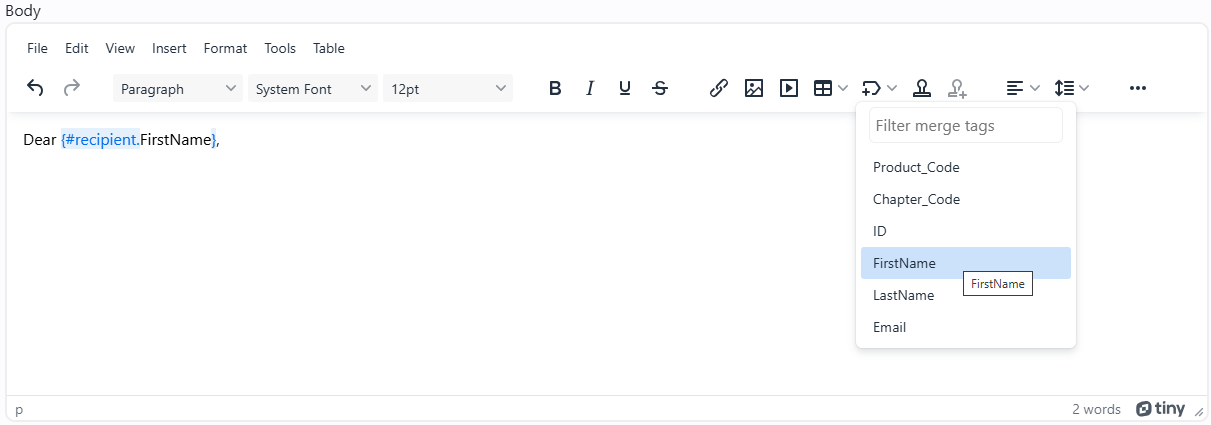The height and width of the screenshot is (425, 1211).
Task: Expand the table insert dropdown arrow
Action: [844, 88]
